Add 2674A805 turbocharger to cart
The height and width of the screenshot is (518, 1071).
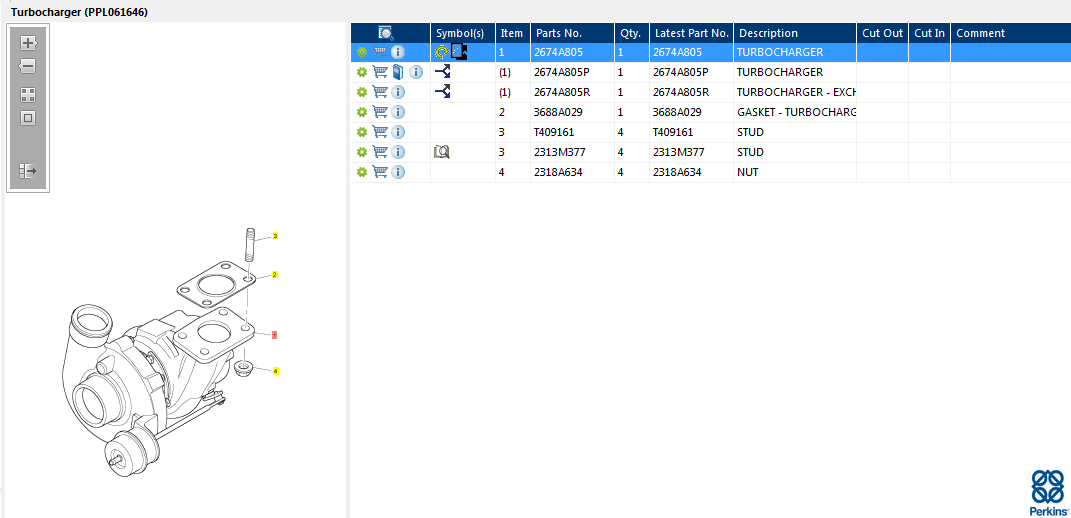[380, 52]
